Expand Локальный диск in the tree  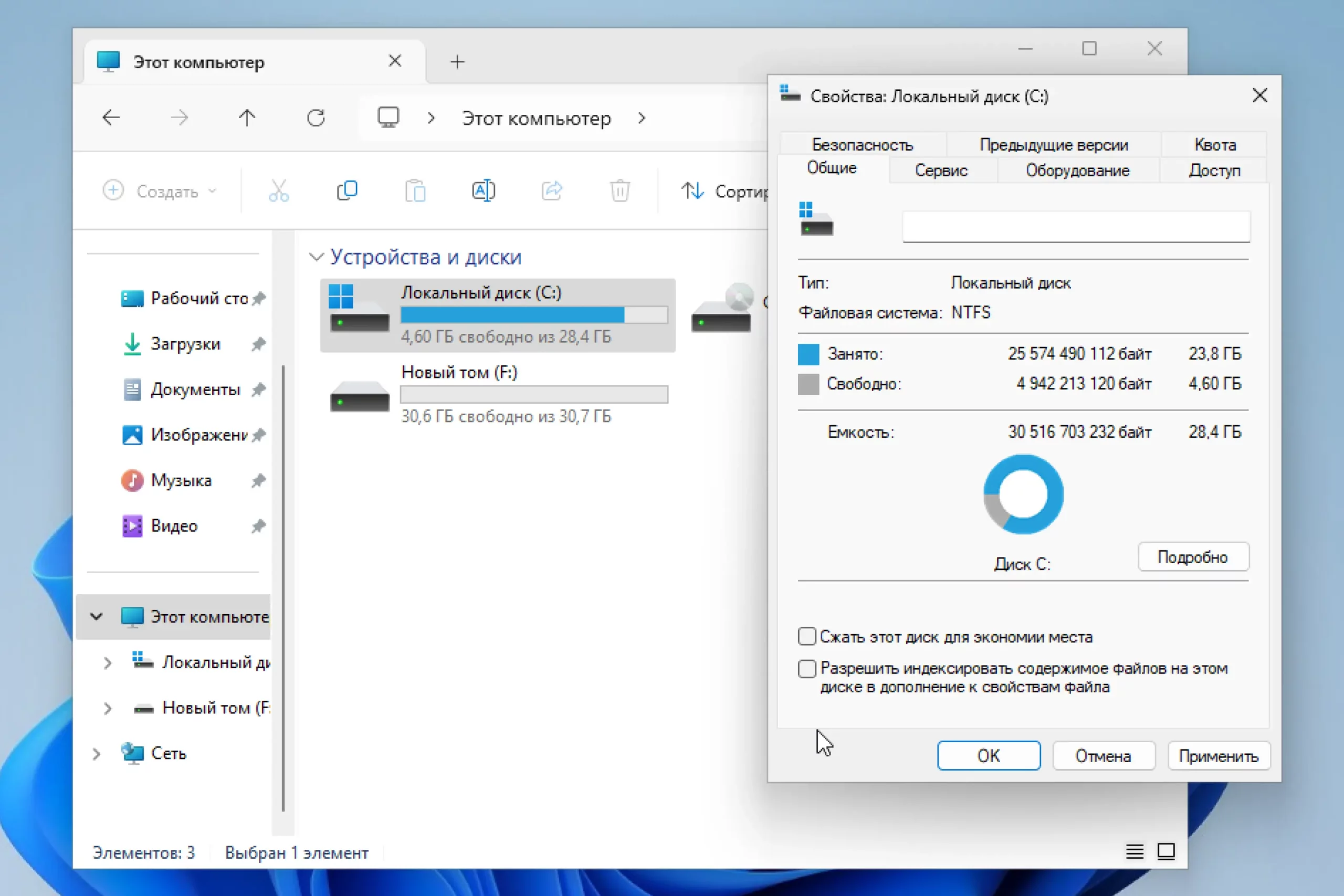[x=108, y=663]
